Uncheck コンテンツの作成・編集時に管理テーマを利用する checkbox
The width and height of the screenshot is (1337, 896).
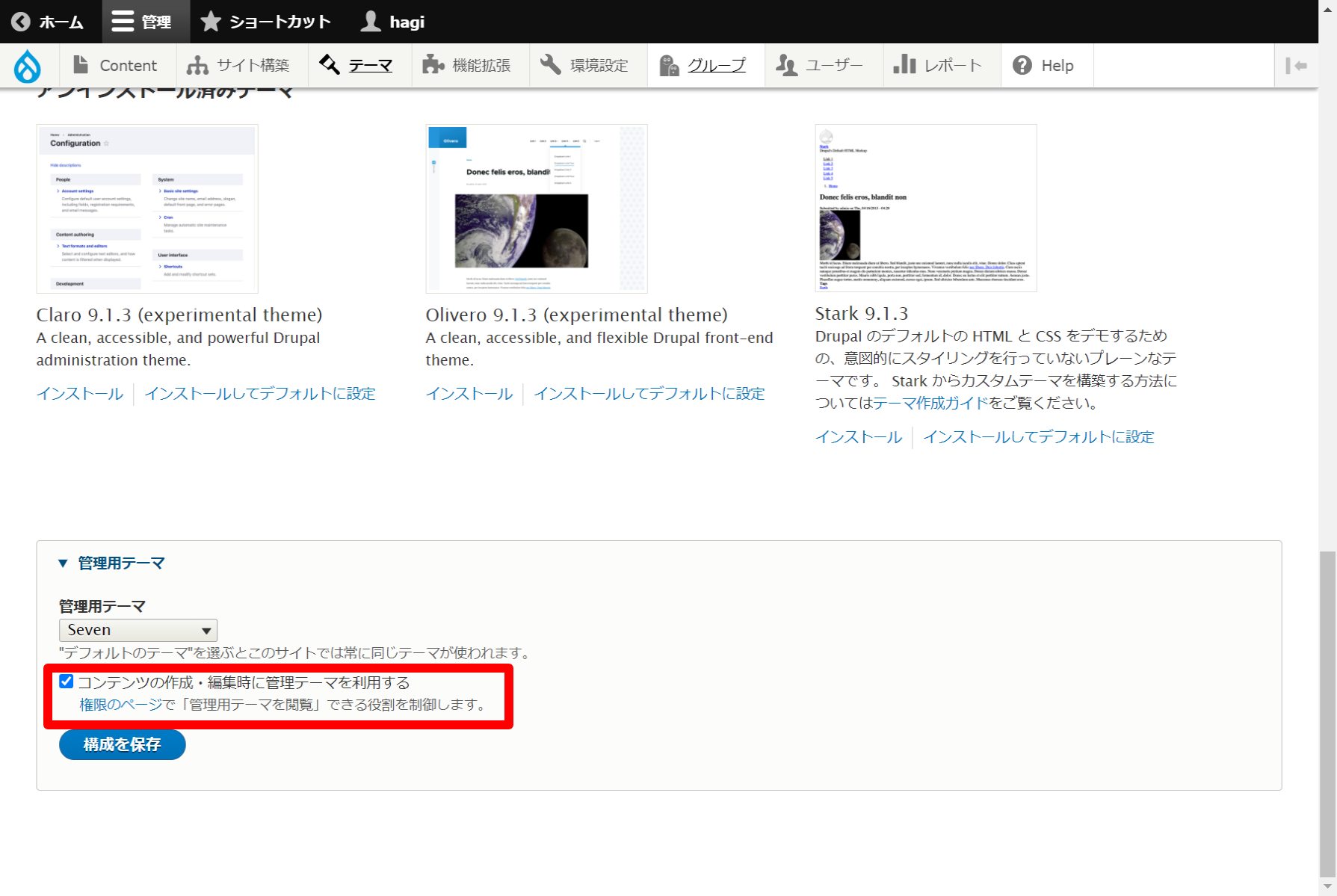click(67, 682)
